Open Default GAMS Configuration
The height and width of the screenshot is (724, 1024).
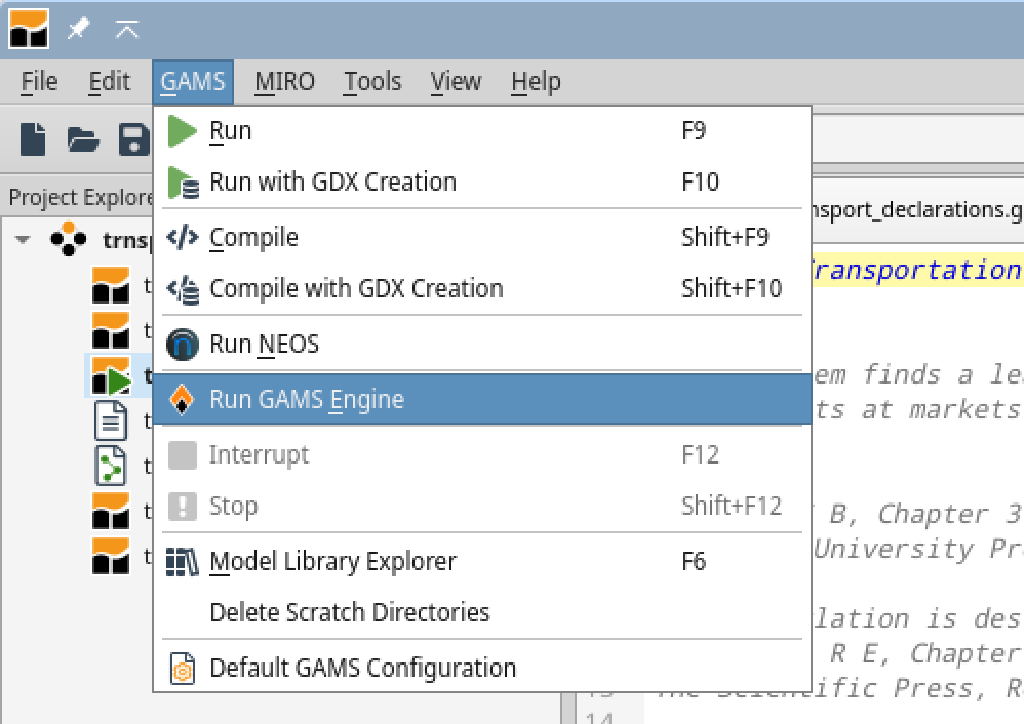pyautogui.click(x=483, y=668)
